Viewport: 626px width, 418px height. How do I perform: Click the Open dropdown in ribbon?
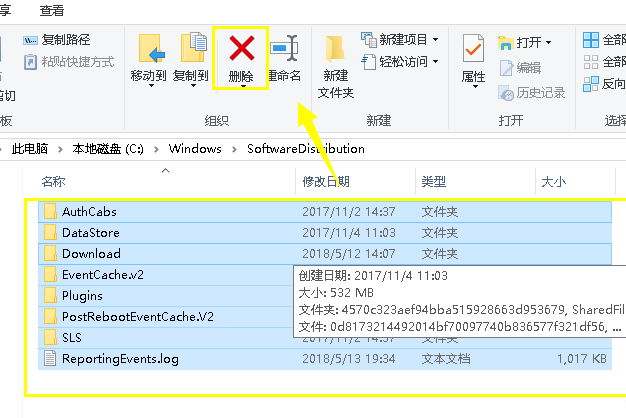pos(534,42)
